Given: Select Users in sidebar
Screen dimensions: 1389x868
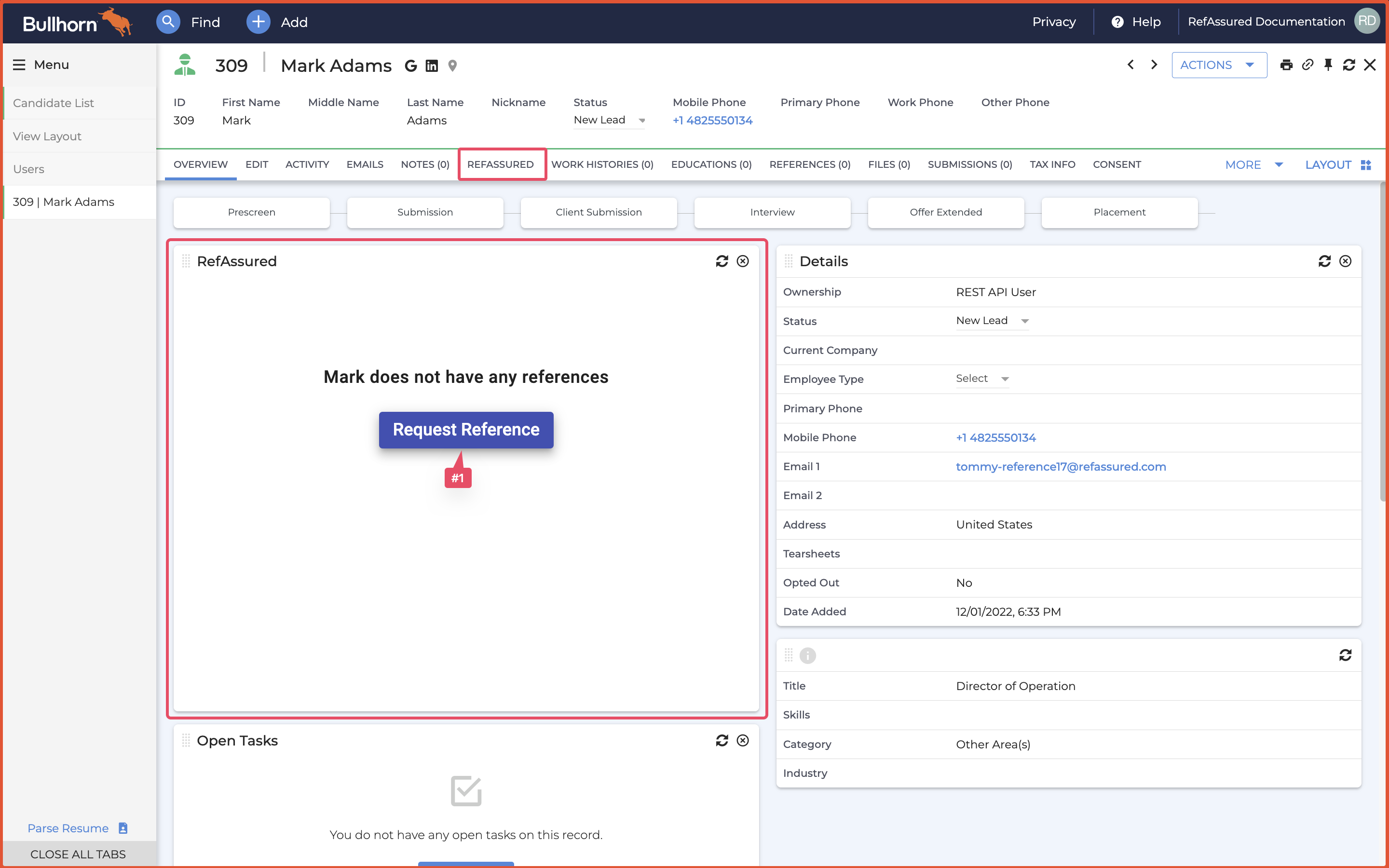Looking at the screenshot, I should click(80, 169).
